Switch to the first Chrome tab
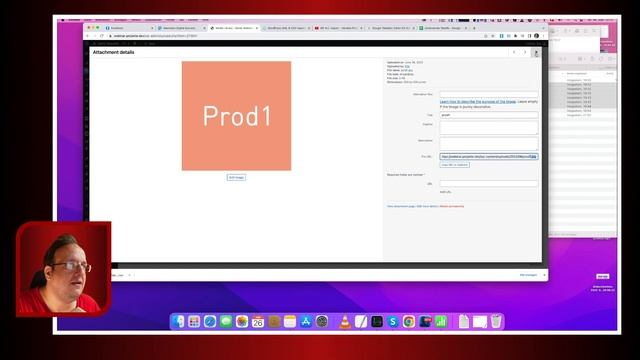This screenshot has height=360, width=640. point(129,28)
